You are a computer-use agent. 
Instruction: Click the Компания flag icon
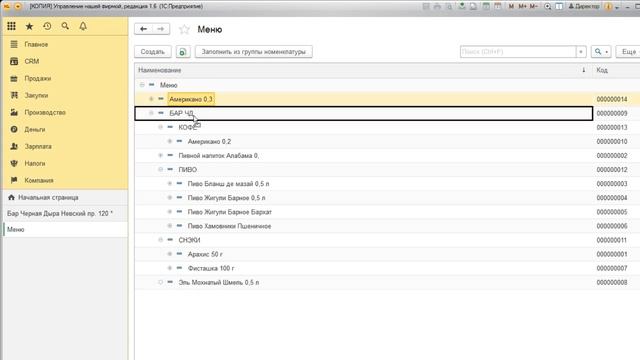click(14, 180)
